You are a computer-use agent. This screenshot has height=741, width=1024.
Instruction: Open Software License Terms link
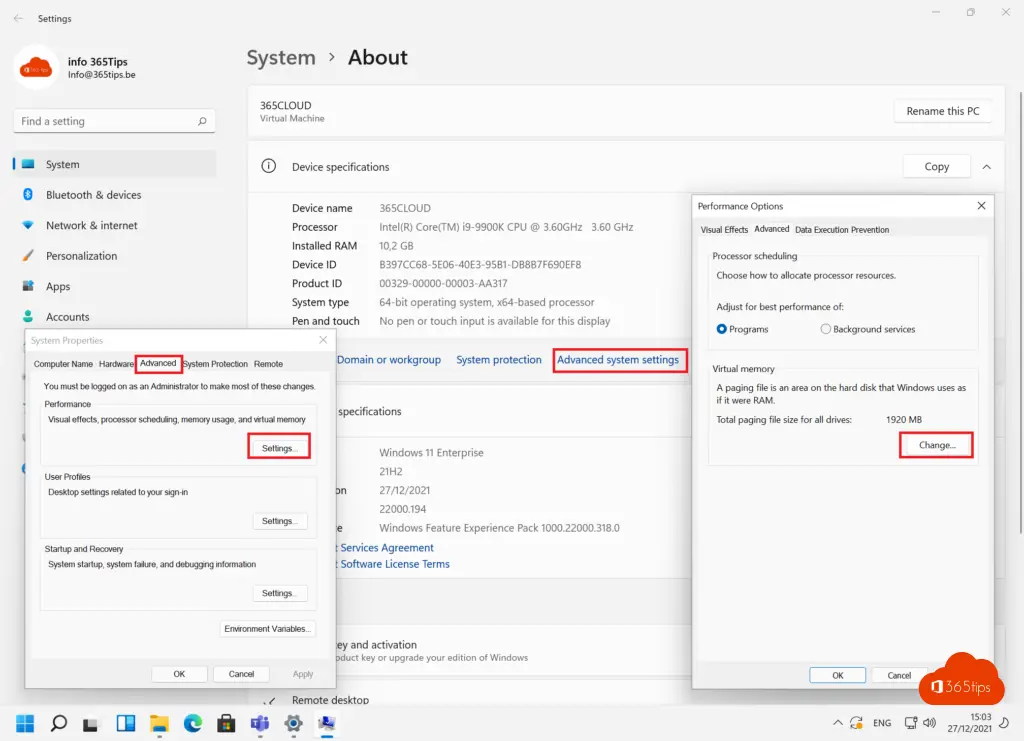tap(394, 564)
